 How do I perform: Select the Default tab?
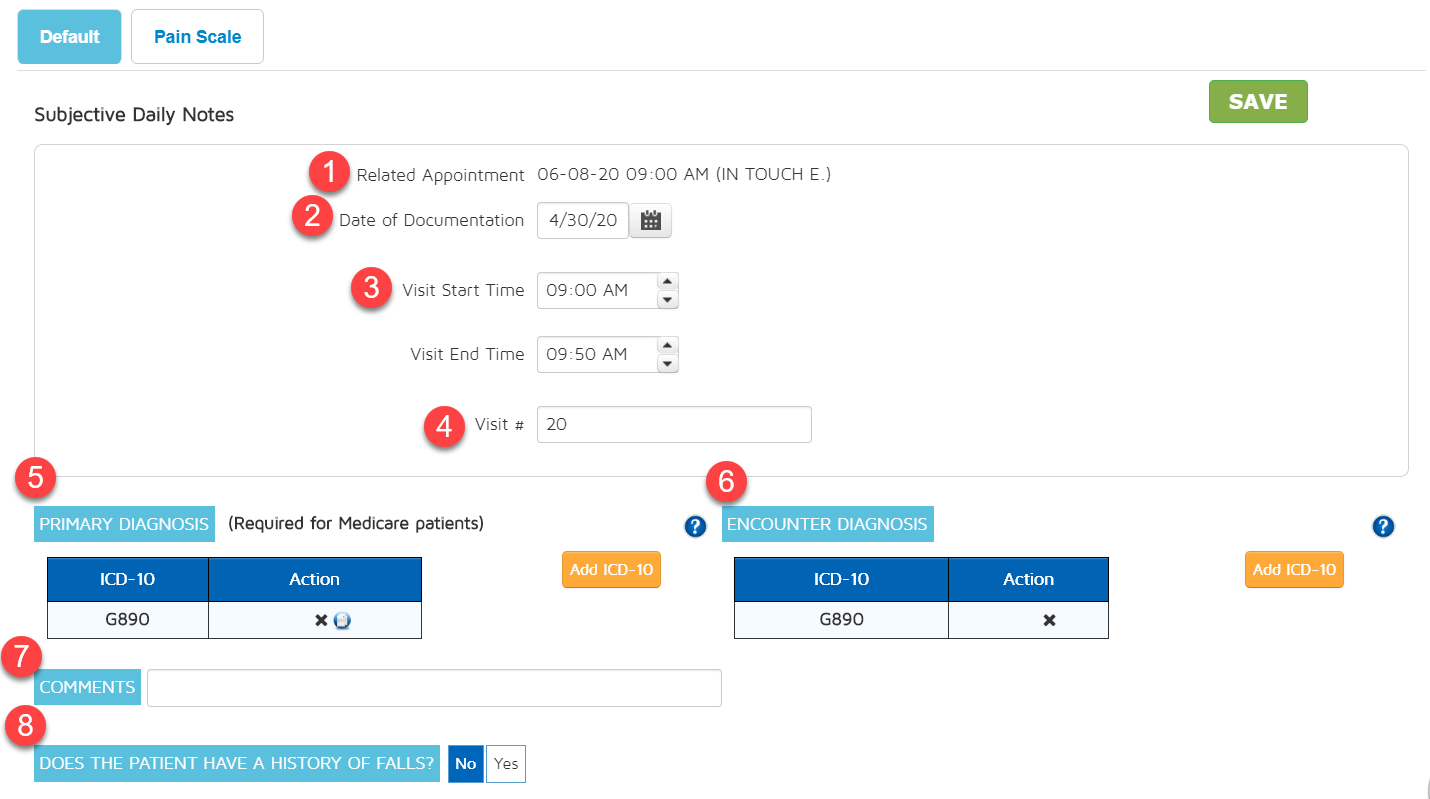click(x=69, y=37)
